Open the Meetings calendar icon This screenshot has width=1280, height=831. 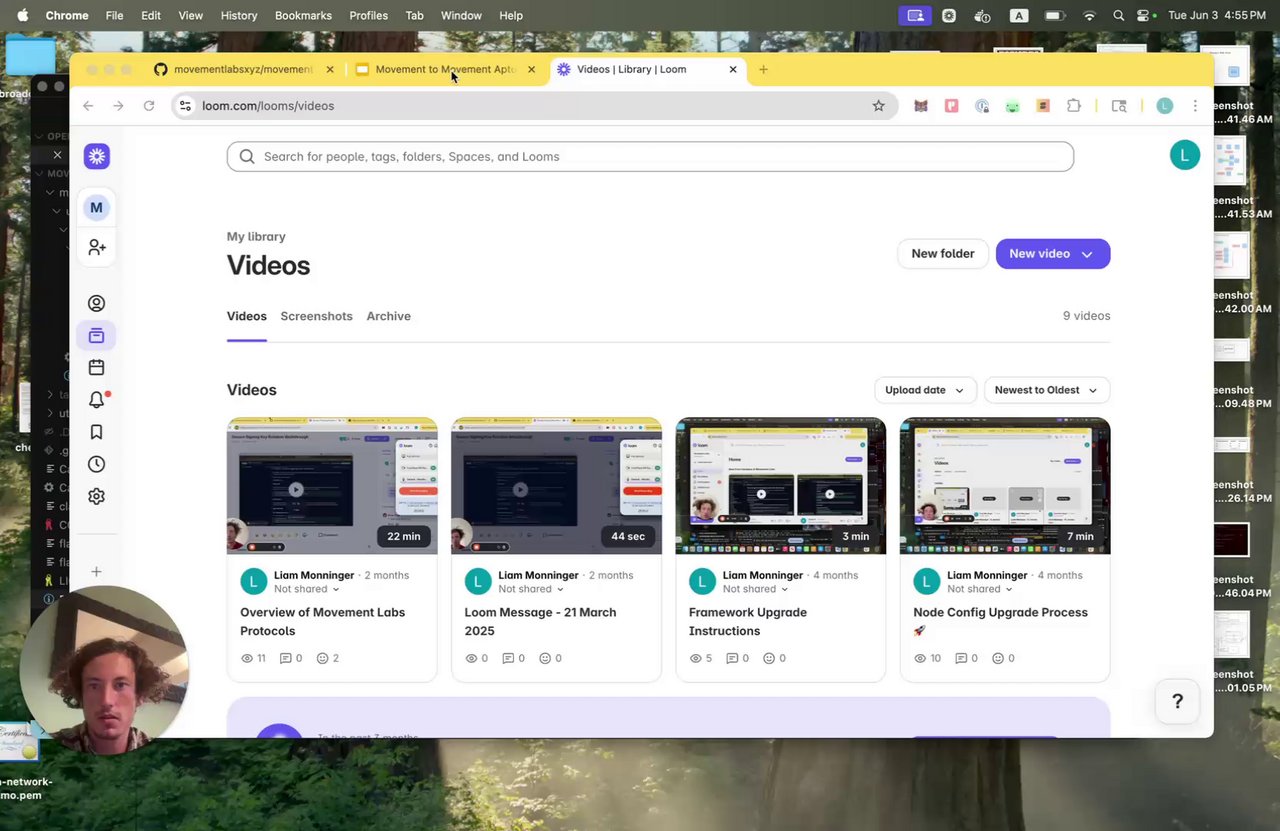(96, 367)
